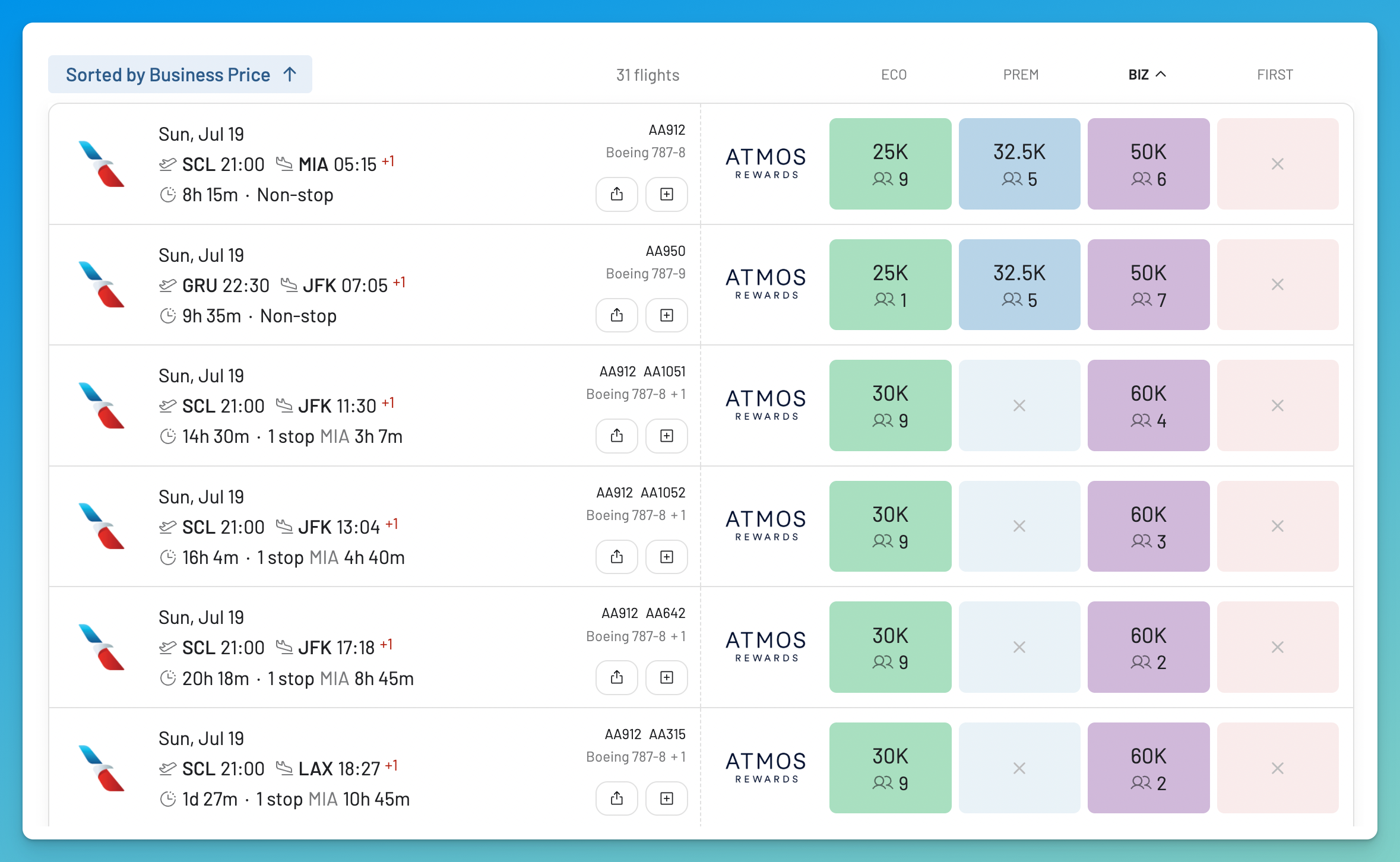Choose 30K economy on the LAX 18:27 flight
This screenshot has height=862, width=1400.
[x=890, y=768]
